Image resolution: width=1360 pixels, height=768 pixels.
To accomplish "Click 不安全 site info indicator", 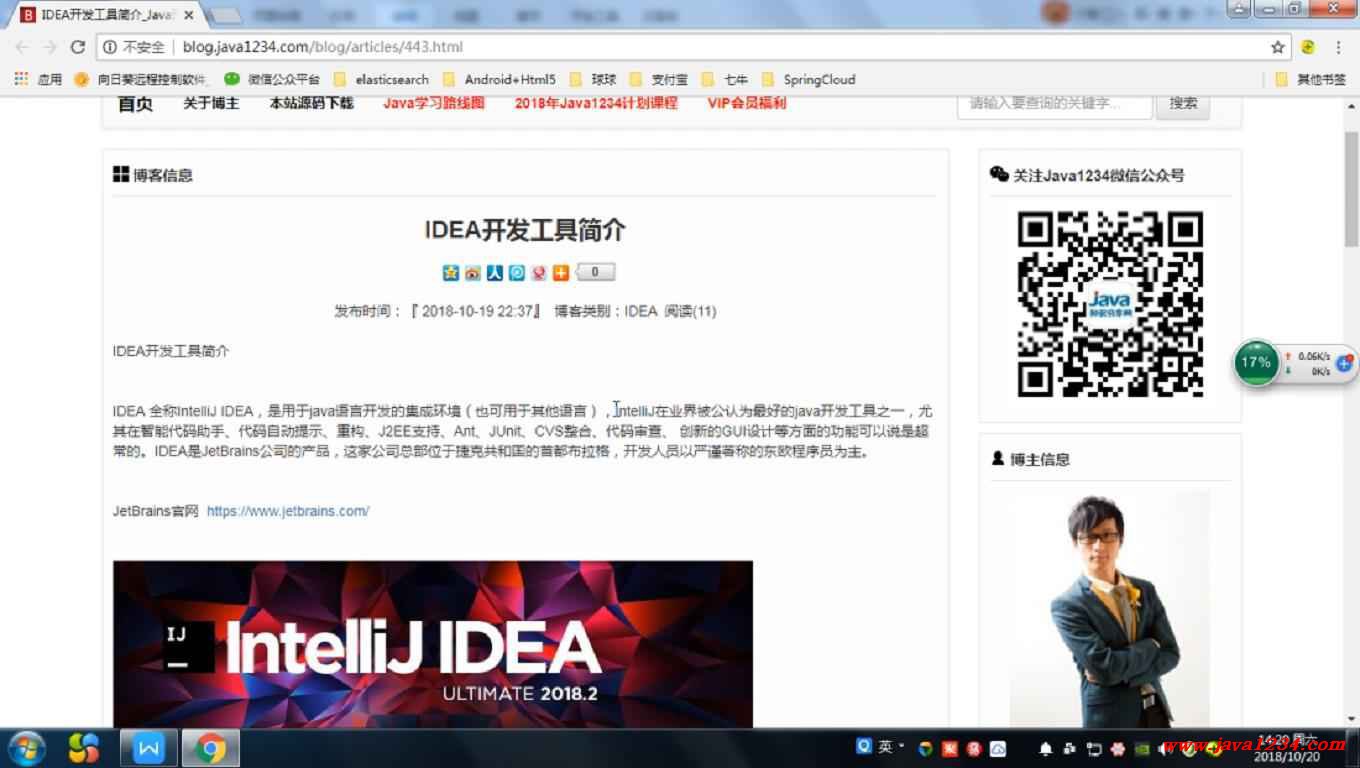I will [134, 47].
